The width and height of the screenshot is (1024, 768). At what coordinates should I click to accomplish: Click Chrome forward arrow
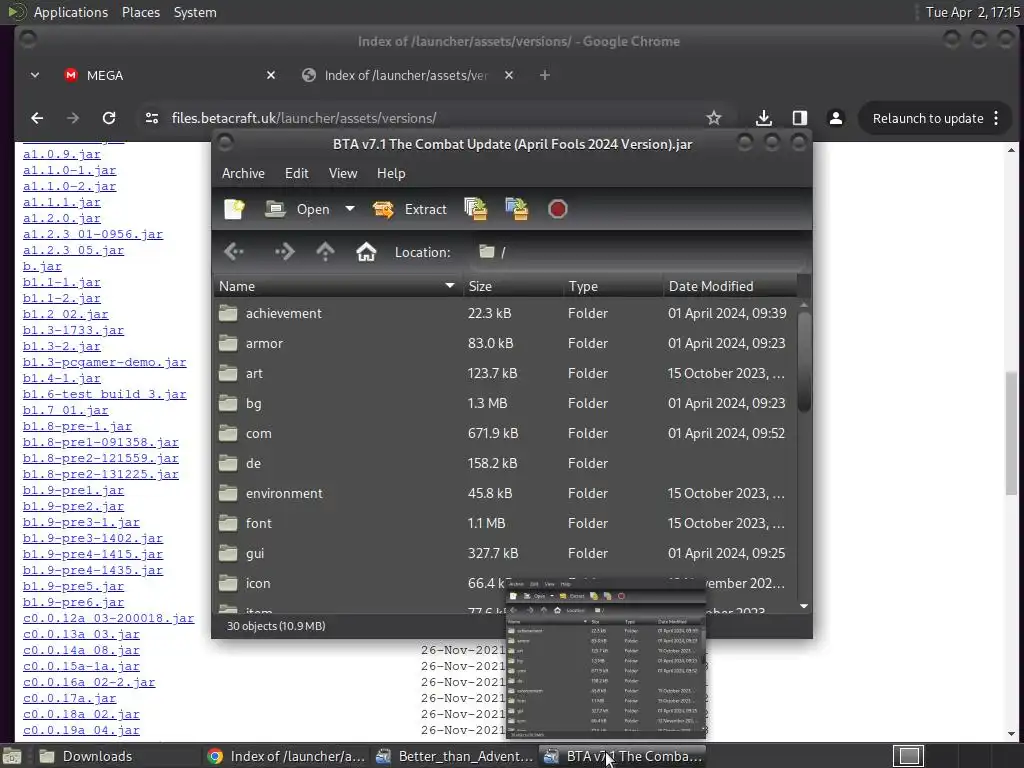point(72,118)
